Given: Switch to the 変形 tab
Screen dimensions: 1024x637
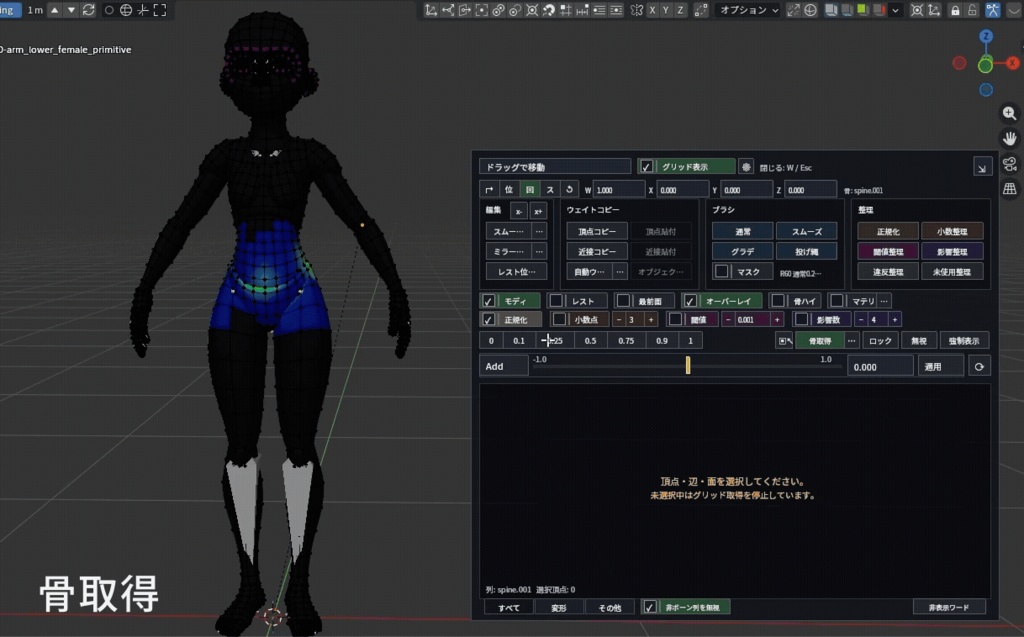Looking at the screenshot, I should pos(559,608).
